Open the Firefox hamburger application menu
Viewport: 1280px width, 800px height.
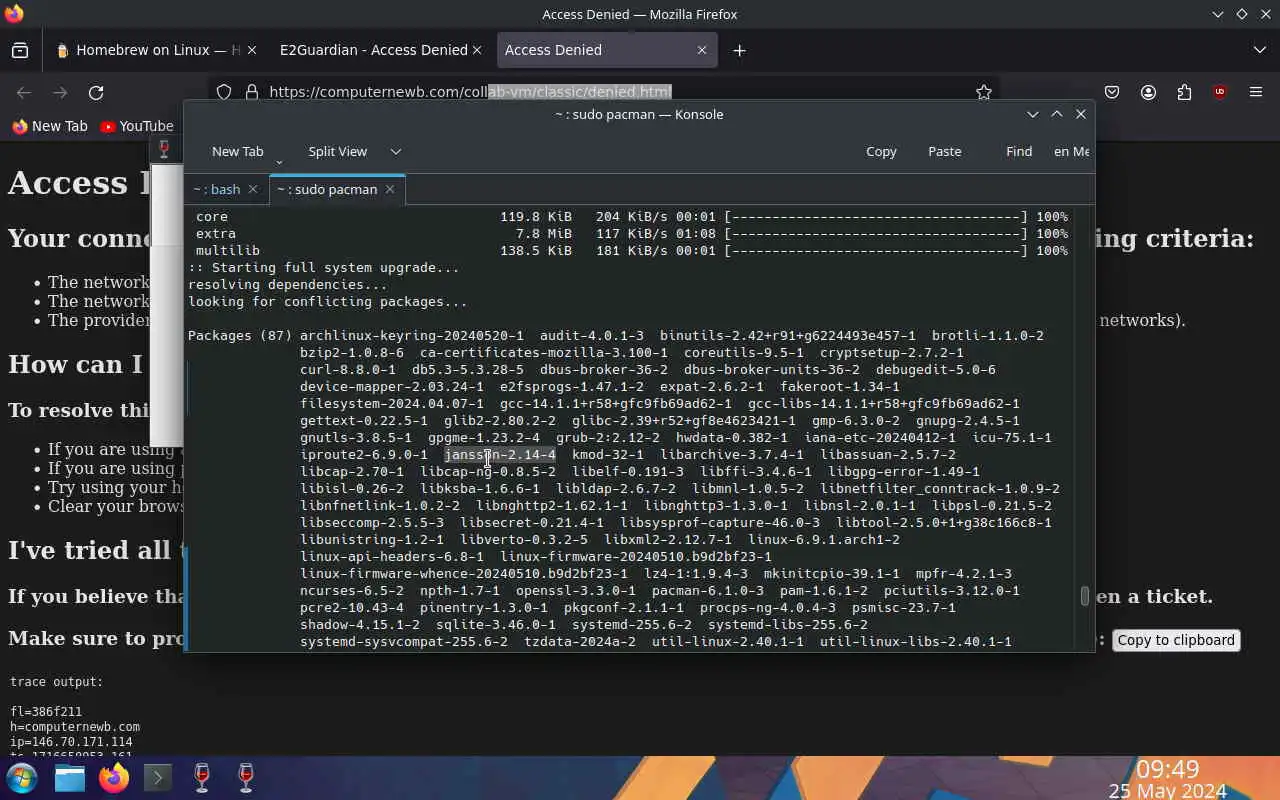click(1256, 92)
